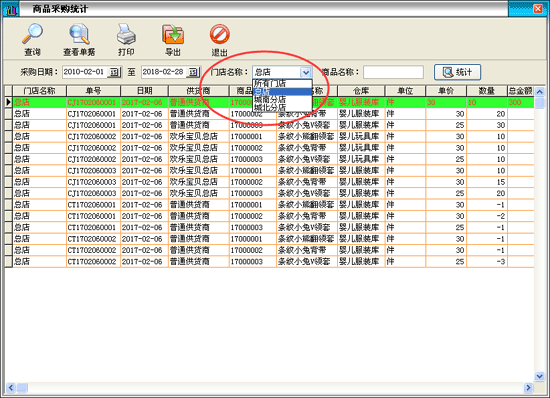Image resolution: width=550 pixels, height=398 pixels.
Task: Click the 退出 exit icon
Action: point(220,34)
